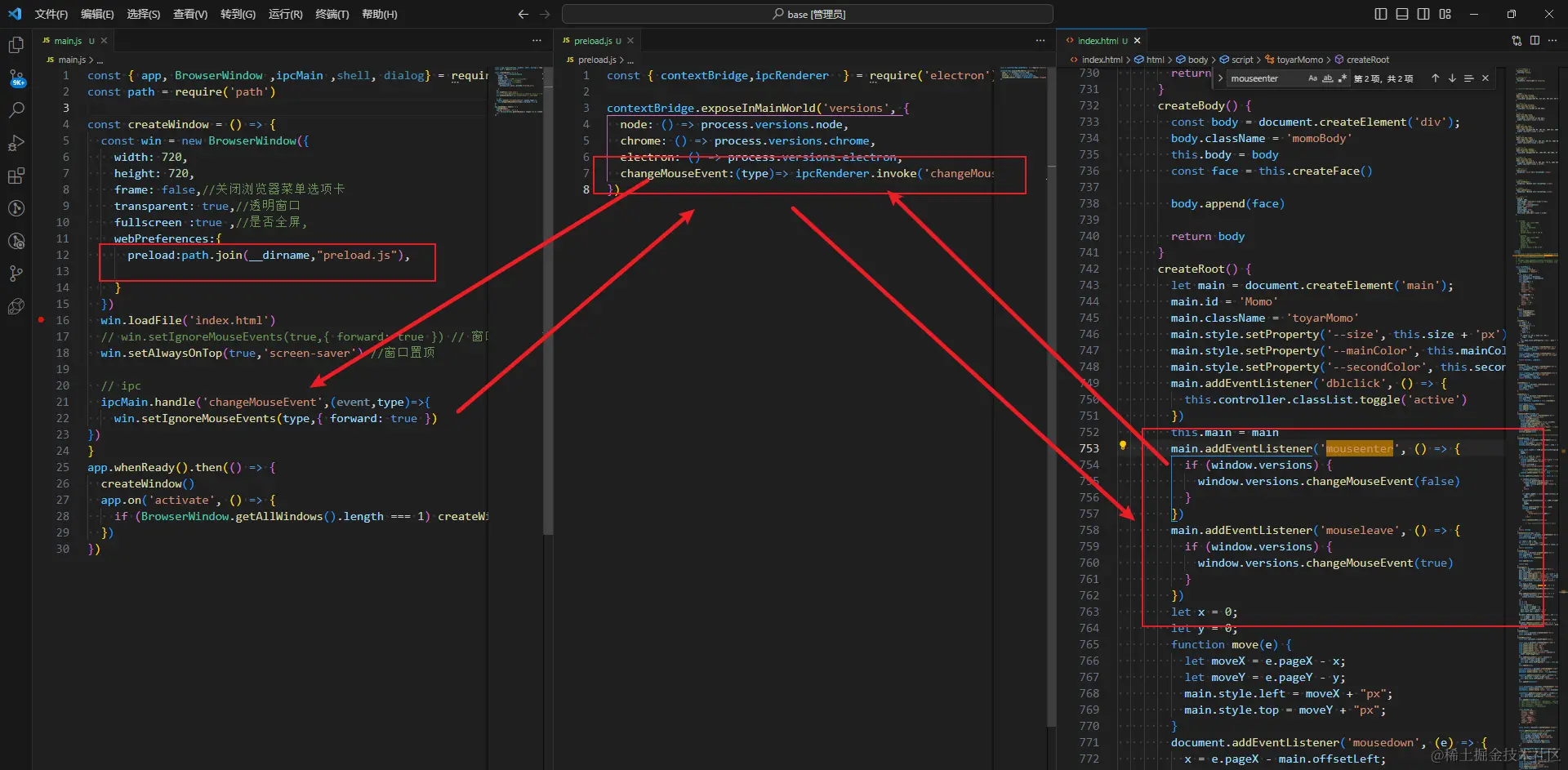Click 'body' in index.html breadcrumb
Viewport: 1568px width, 770px height.
click(1197, 60)
